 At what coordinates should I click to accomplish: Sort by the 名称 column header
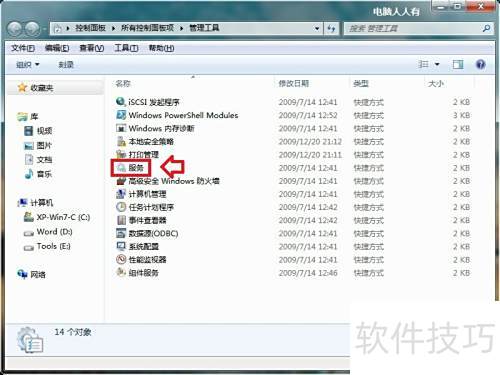(x=123, y=83)
